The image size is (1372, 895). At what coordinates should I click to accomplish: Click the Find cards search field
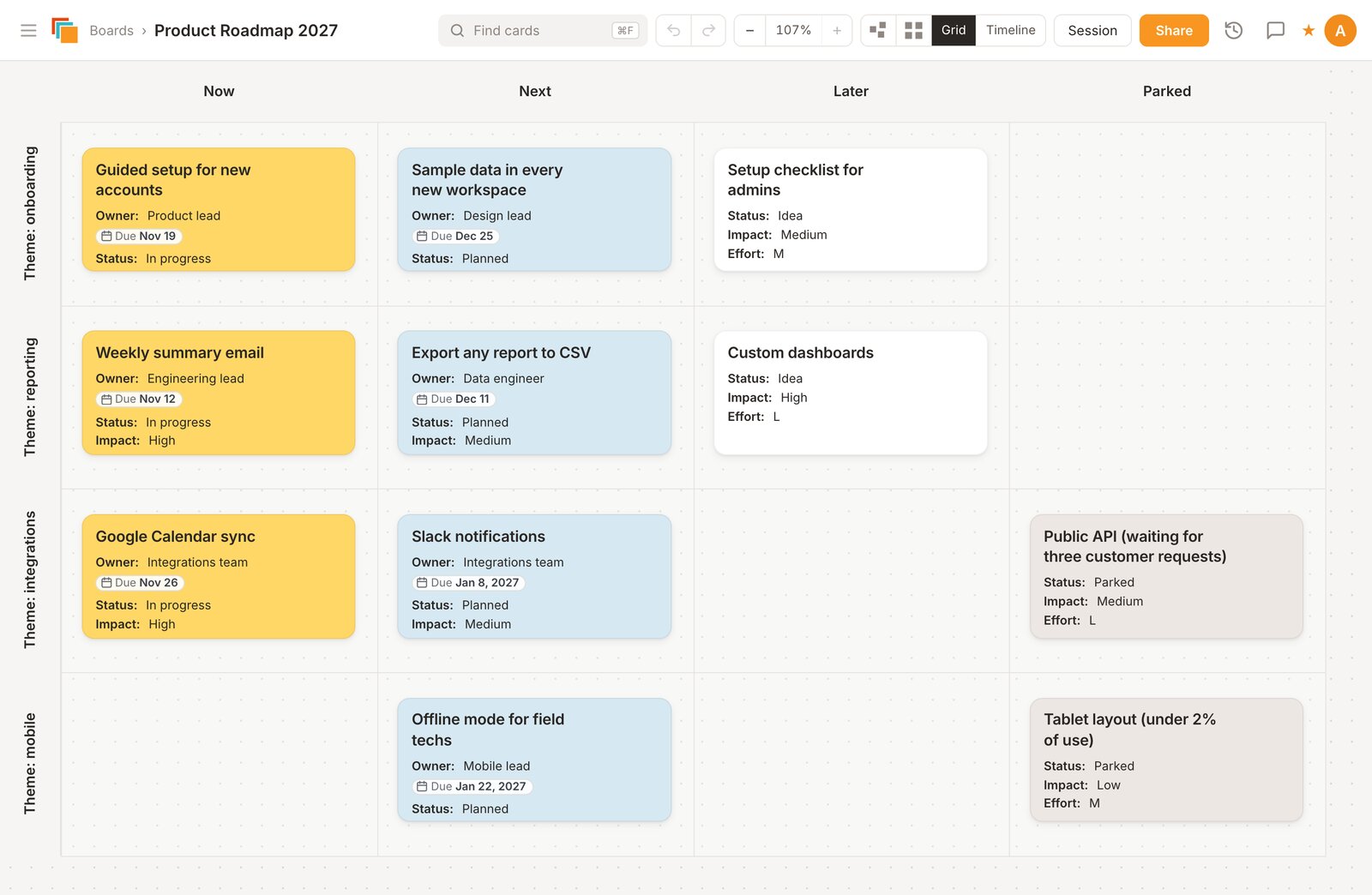pos(543,30)
